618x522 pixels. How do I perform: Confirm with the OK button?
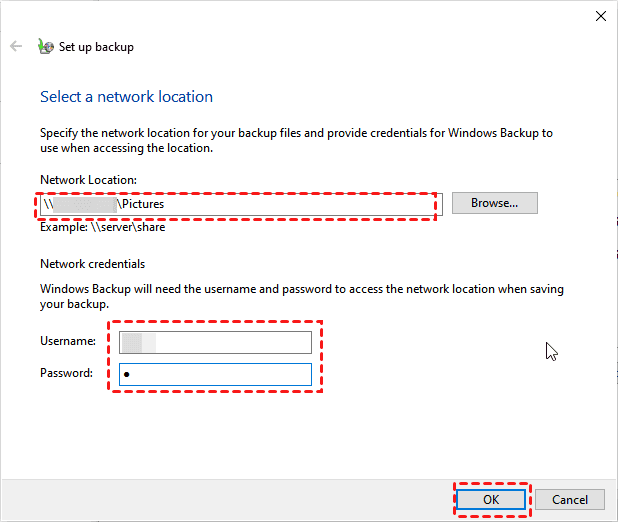pos(490,499)
